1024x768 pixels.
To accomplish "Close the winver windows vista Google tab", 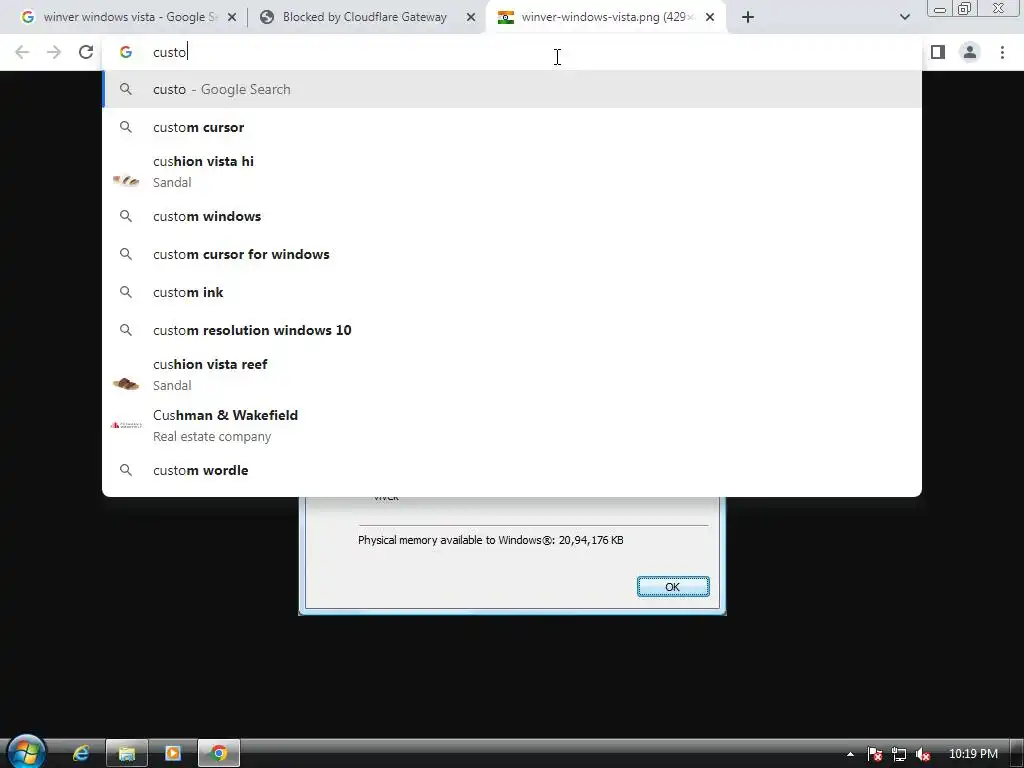I will (x=232, y=17).
